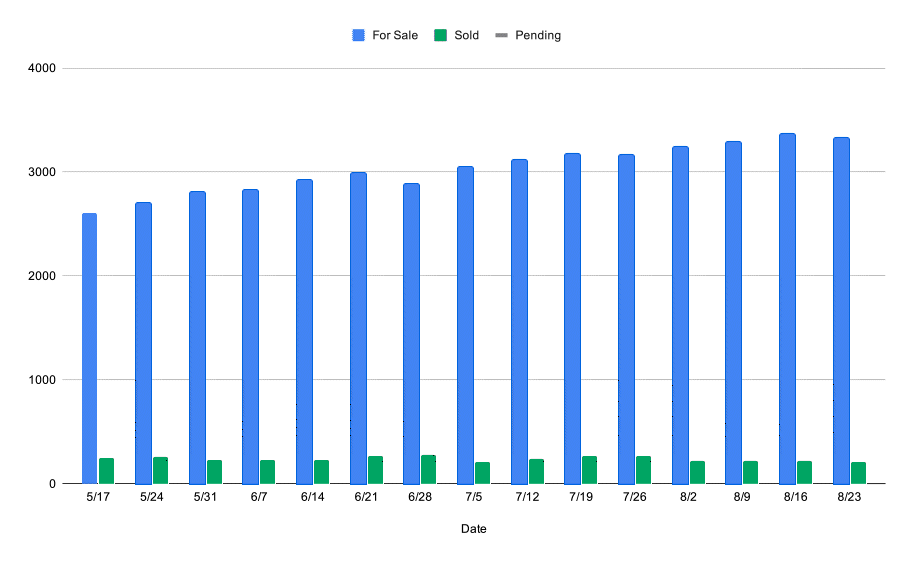
Task: Click the 4000 y-axis label
Action: coord(42,68)
